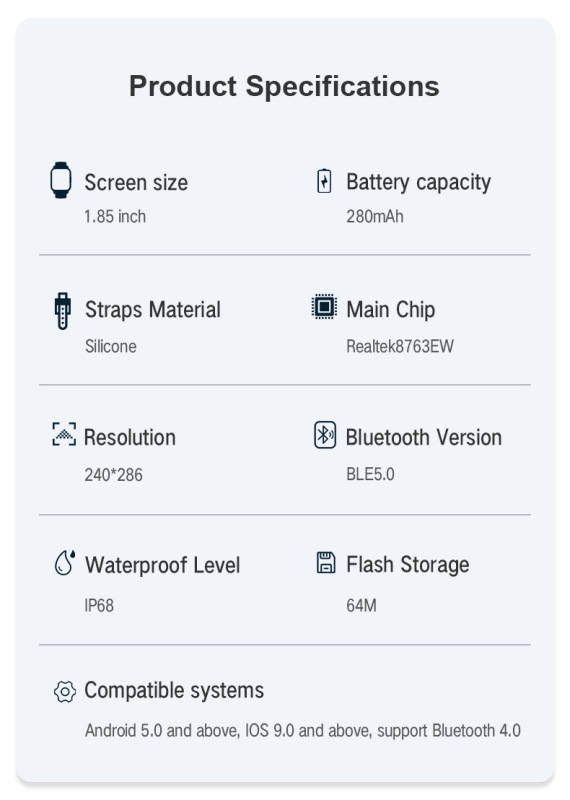The image size is (570, 800).
Task: Click the Product Specifications heading
Action: coord(284,86)
